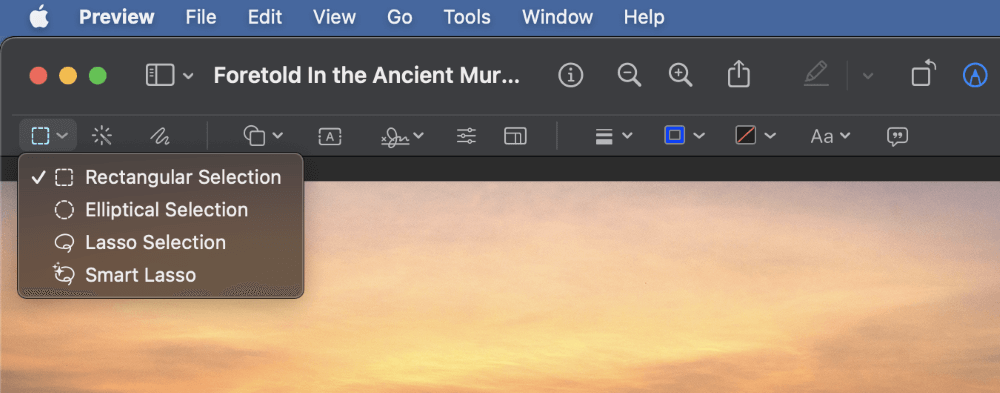1000x393 pixels.
Task: Open the Go menu
Action: (x=399, y=17)
